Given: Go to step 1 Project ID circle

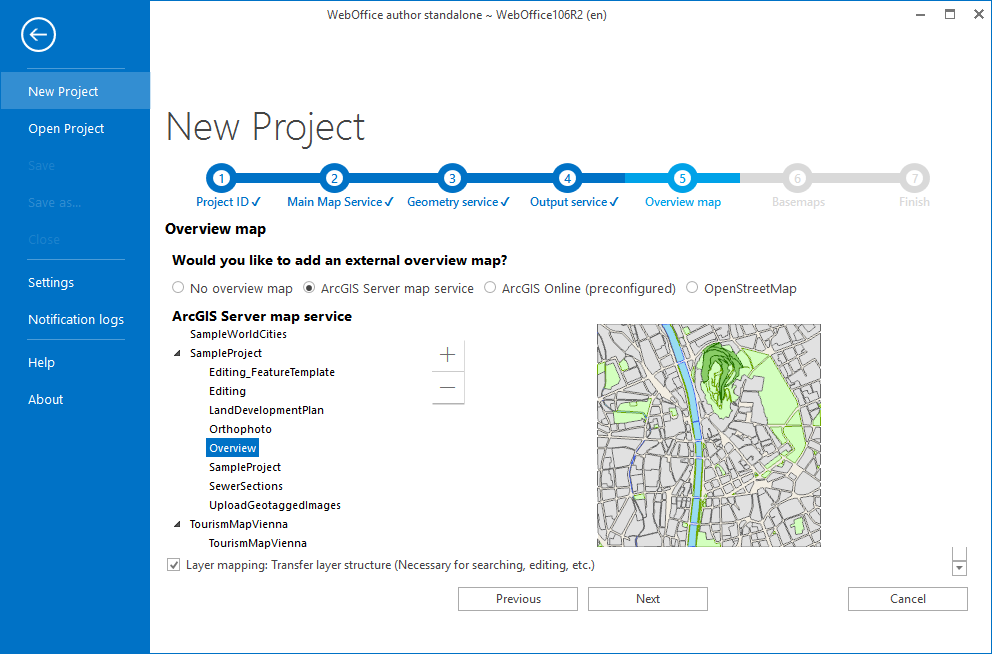Looking at the screenshot, I should coord(221,179).
